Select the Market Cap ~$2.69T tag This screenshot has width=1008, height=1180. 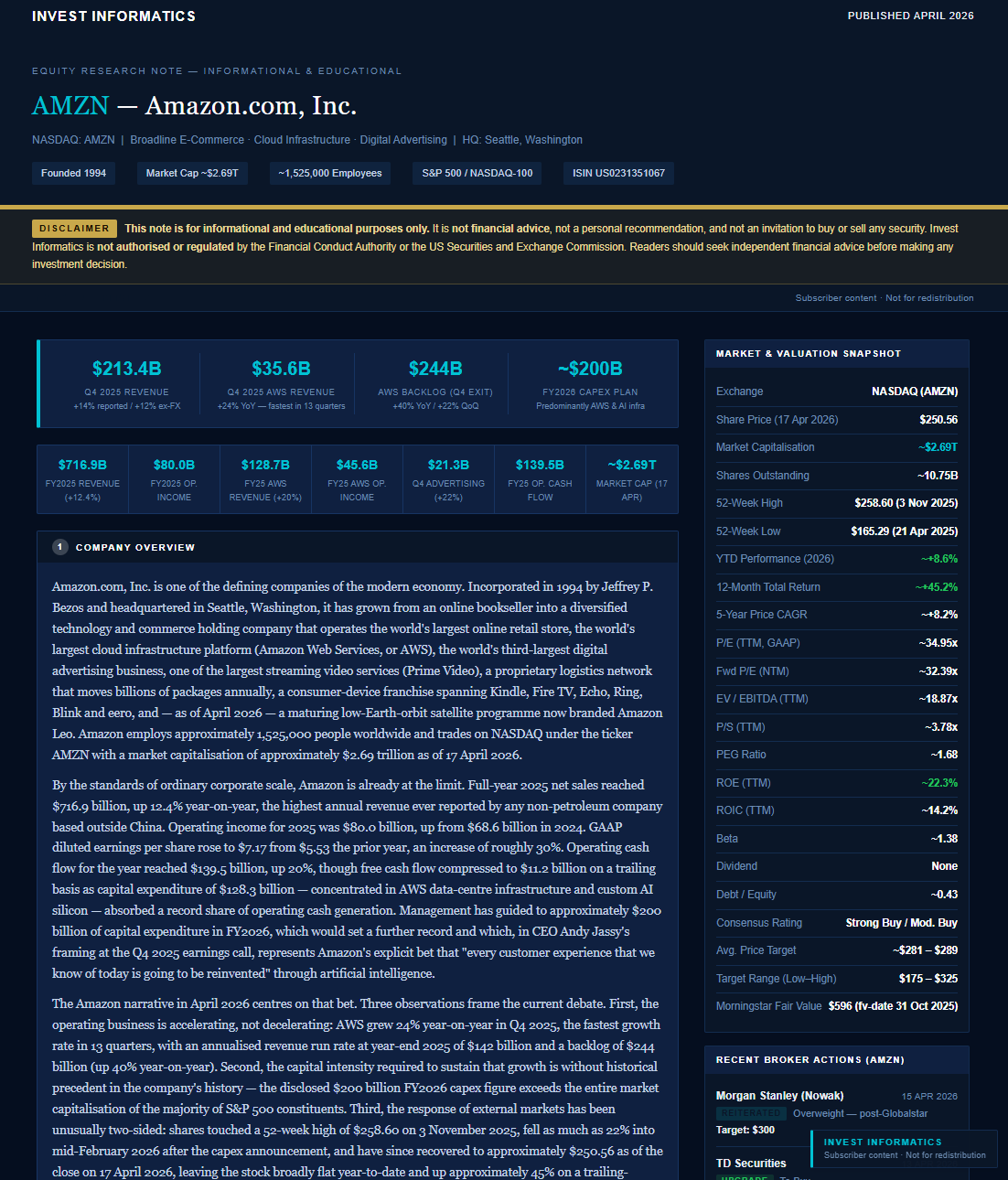tap(192, 173)
